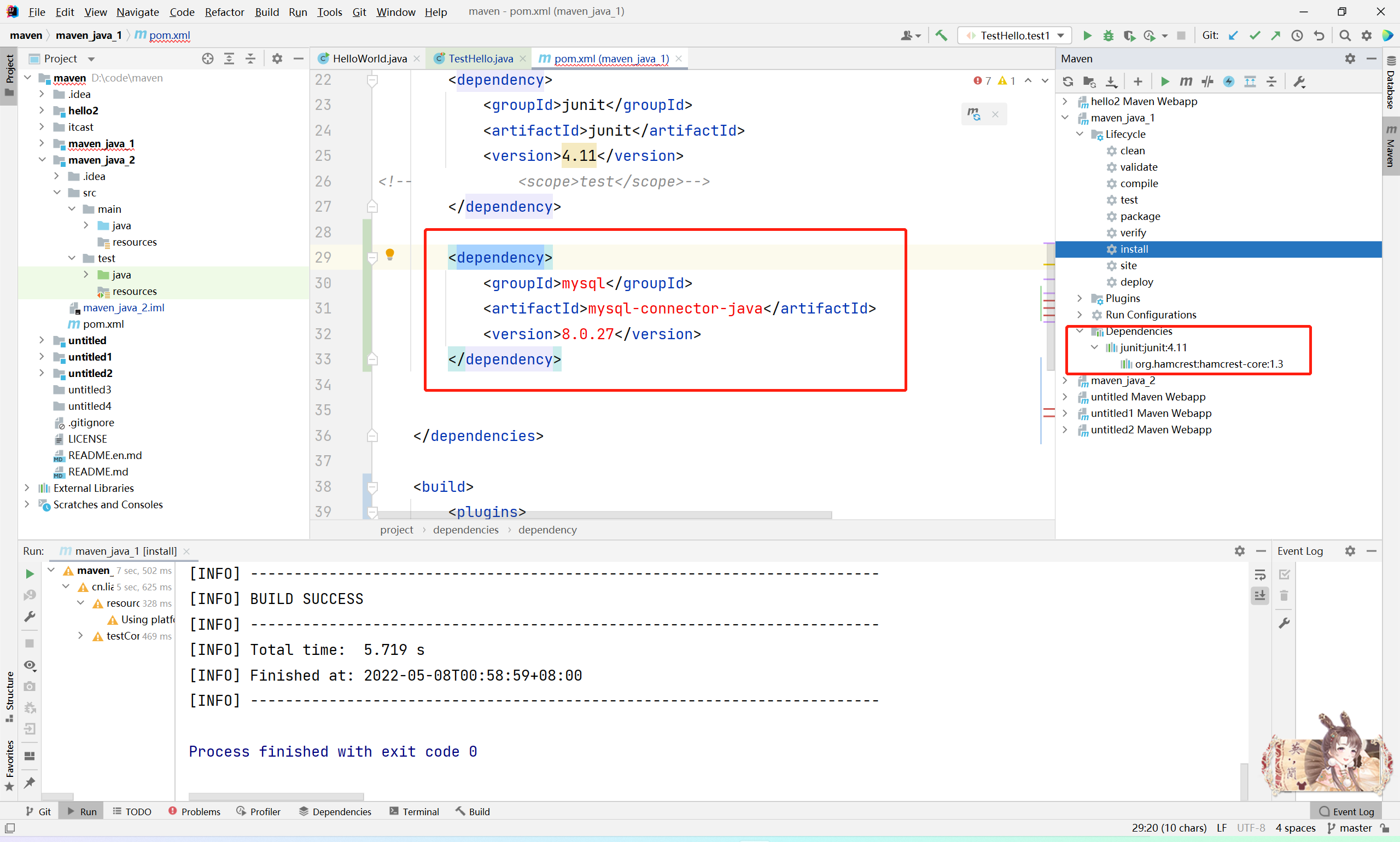Run a Maven goal with the green play icon
The image size is (1400, 842).
tap(1165, 81)
